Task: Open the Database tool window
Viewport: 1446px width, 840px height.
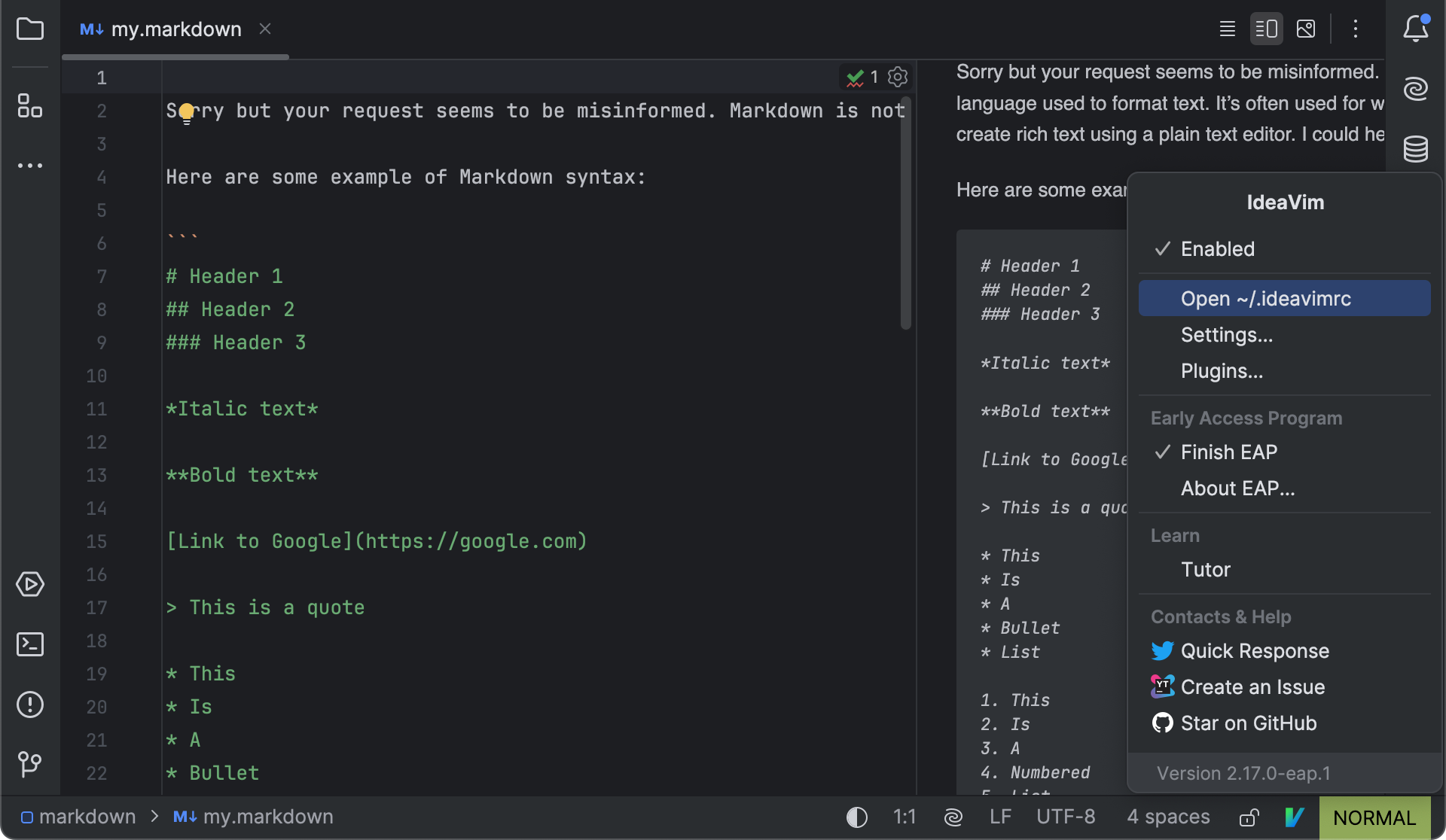Action: [1417, 149]
